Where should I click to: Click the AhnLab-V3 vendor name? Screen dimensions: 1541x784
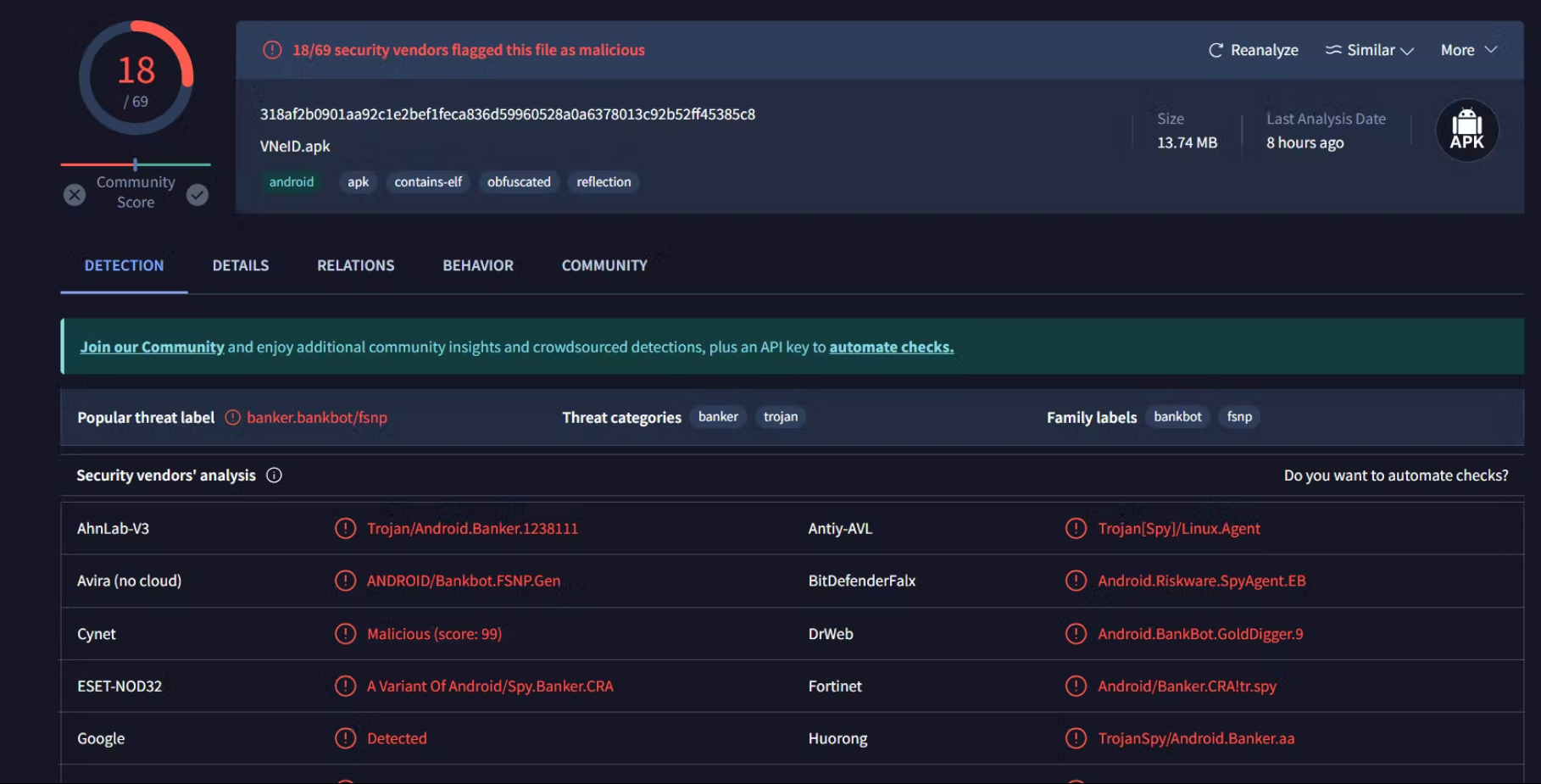coord(113,528)
